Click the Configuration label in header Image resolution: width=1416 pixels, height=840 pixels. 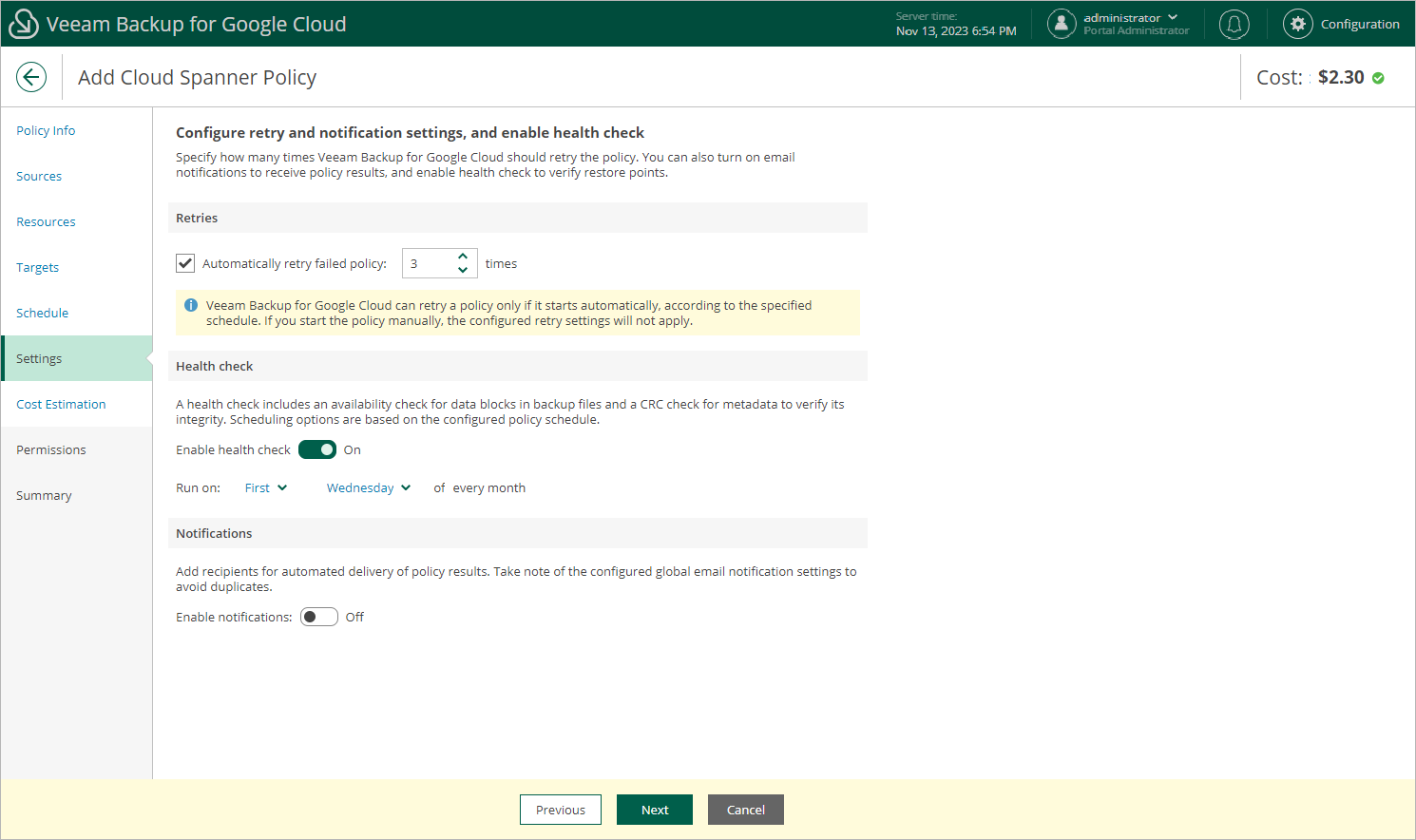1360,24
